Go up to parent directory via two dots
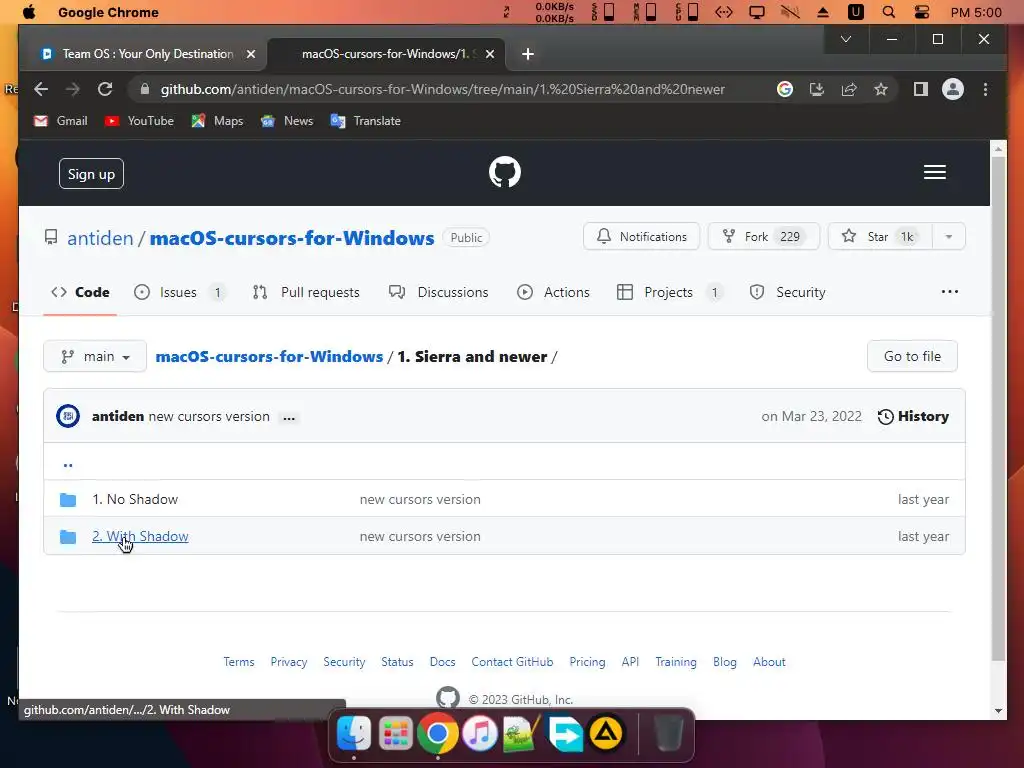 (x=68, y=465)
